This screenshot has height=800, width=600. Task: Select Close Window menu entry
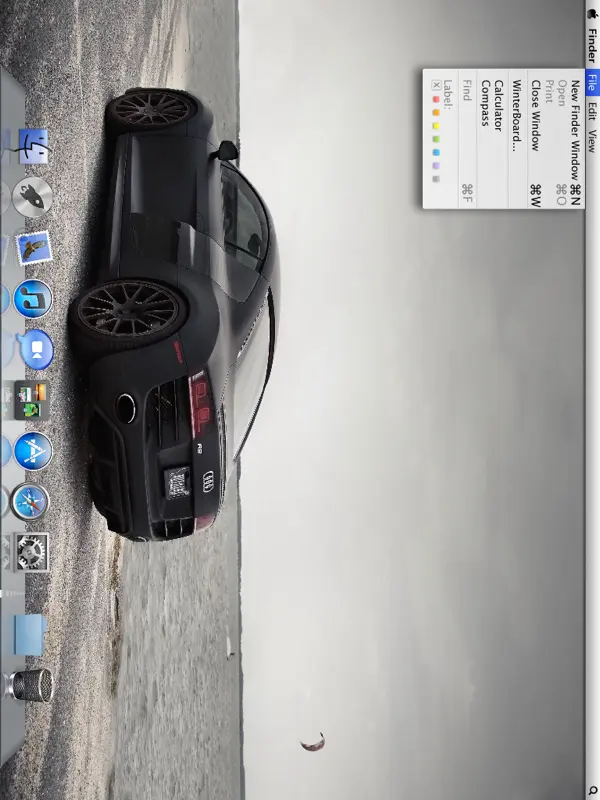coord(536,115)
